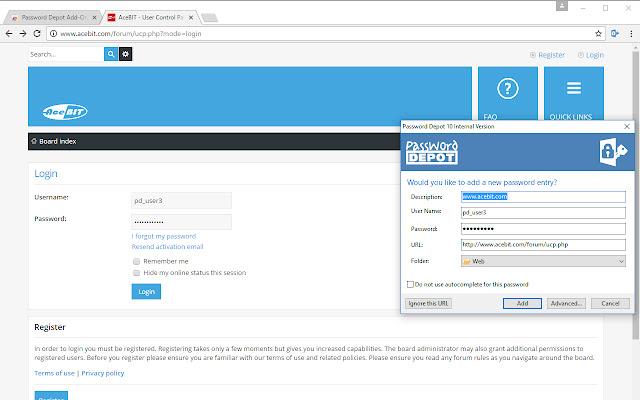Click the browser address bar

point(324,34)
